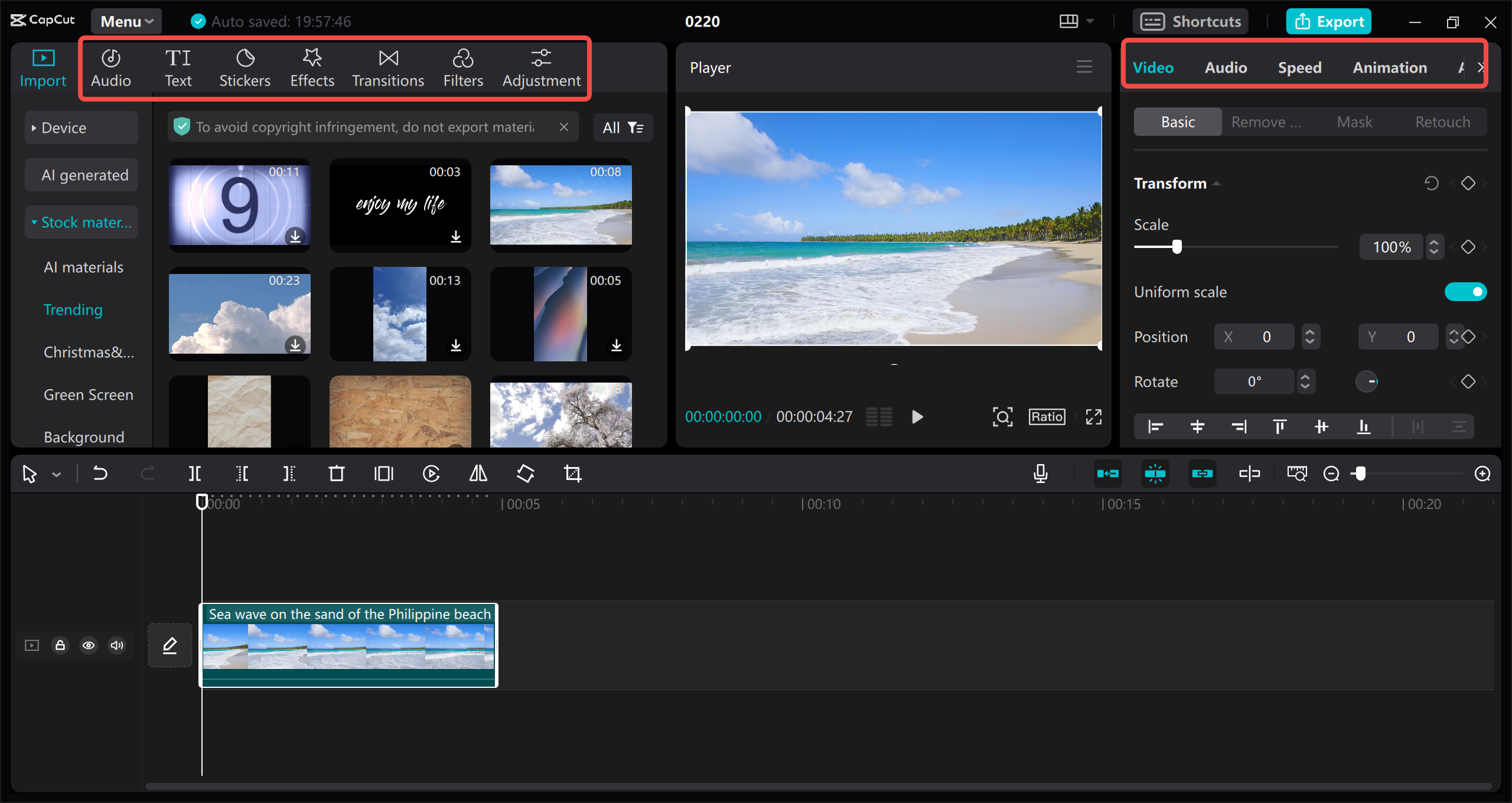Screen dimensions: 1512x803
Task: Open the Filters panel
Action: (x=463, y=66)
